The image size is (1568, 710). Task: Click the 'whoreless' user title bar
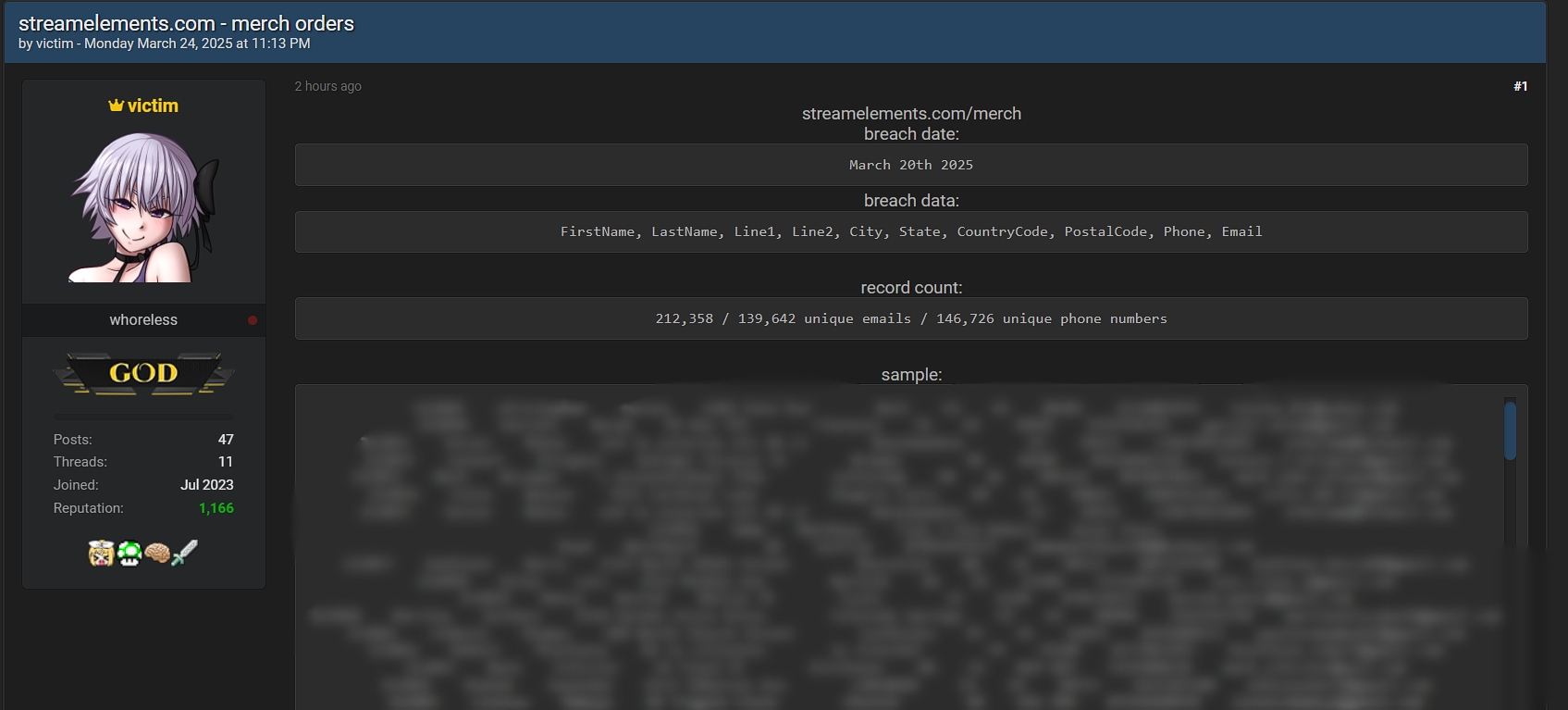pyautogui.click(x=143, y=320)
